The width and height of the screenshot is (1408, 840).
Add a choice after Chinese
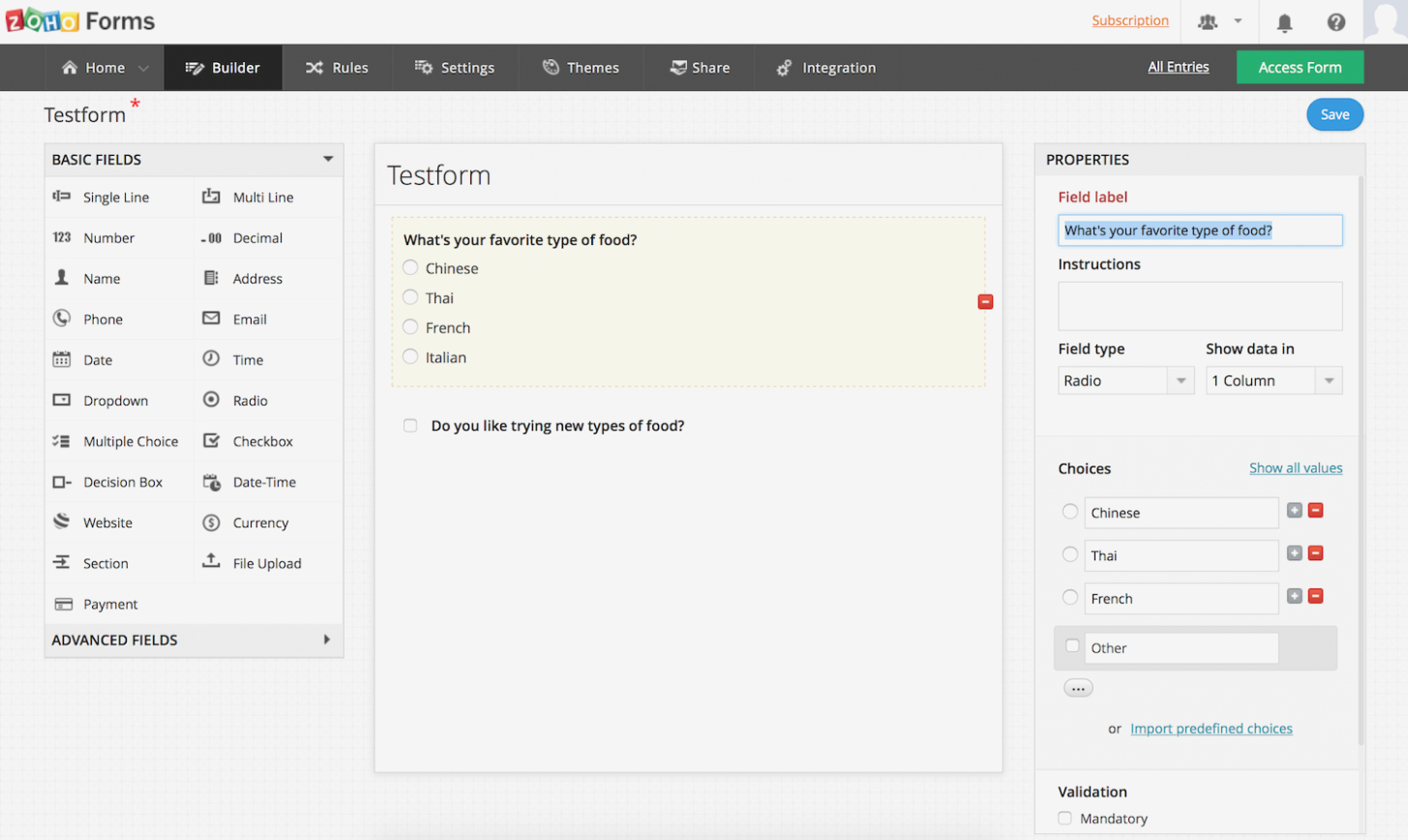(1294, 511)
